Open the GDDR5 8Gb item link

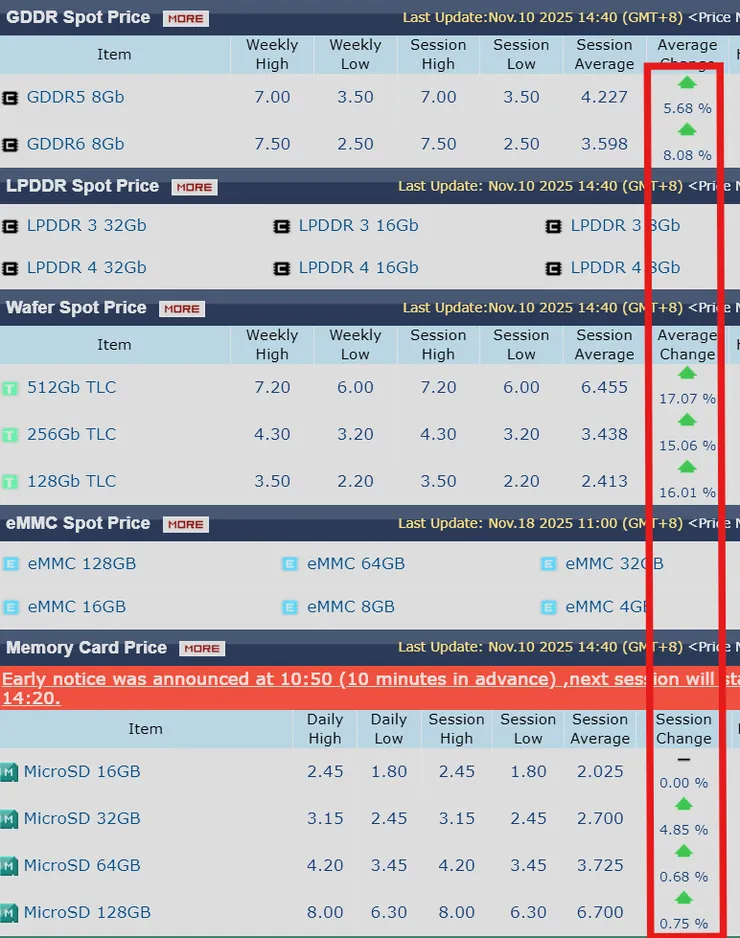coord(75,97)
